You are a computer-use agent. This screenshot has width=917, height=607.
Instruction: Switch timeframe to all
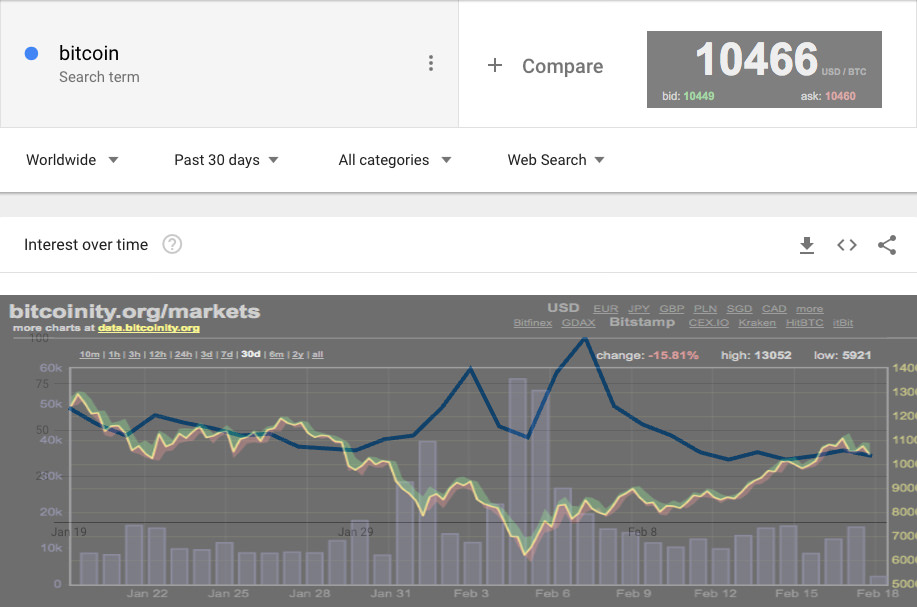click(x=318, y=354)
